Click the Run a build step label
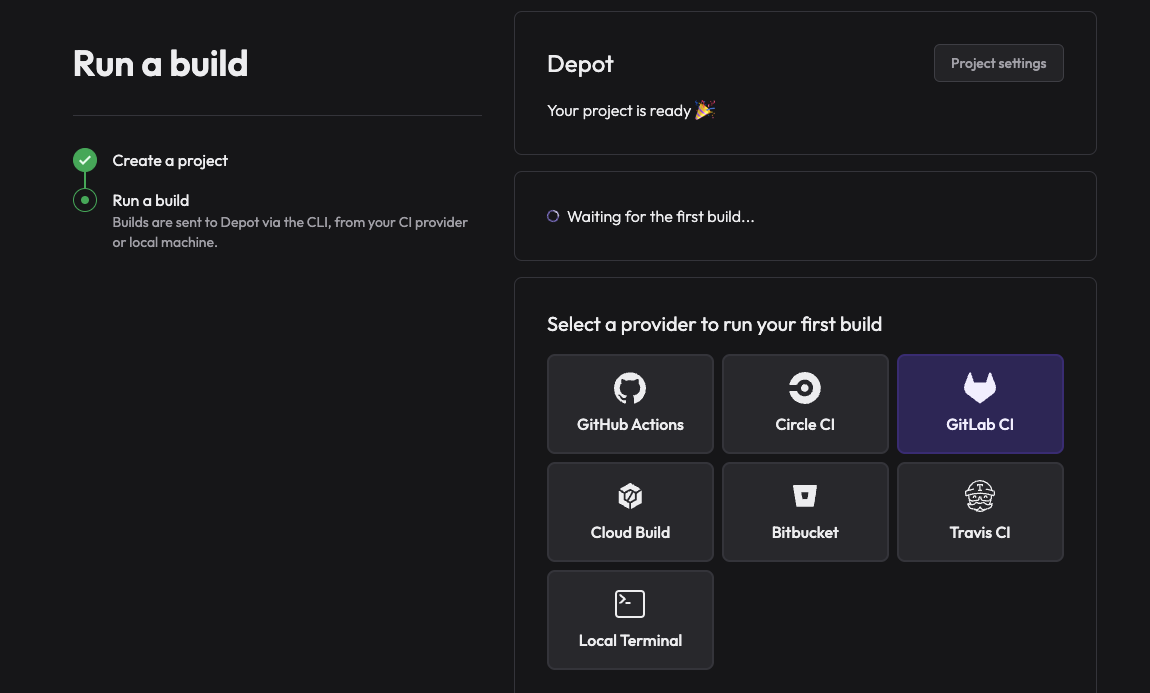The image size is (1150, 693). coord(151,201)
